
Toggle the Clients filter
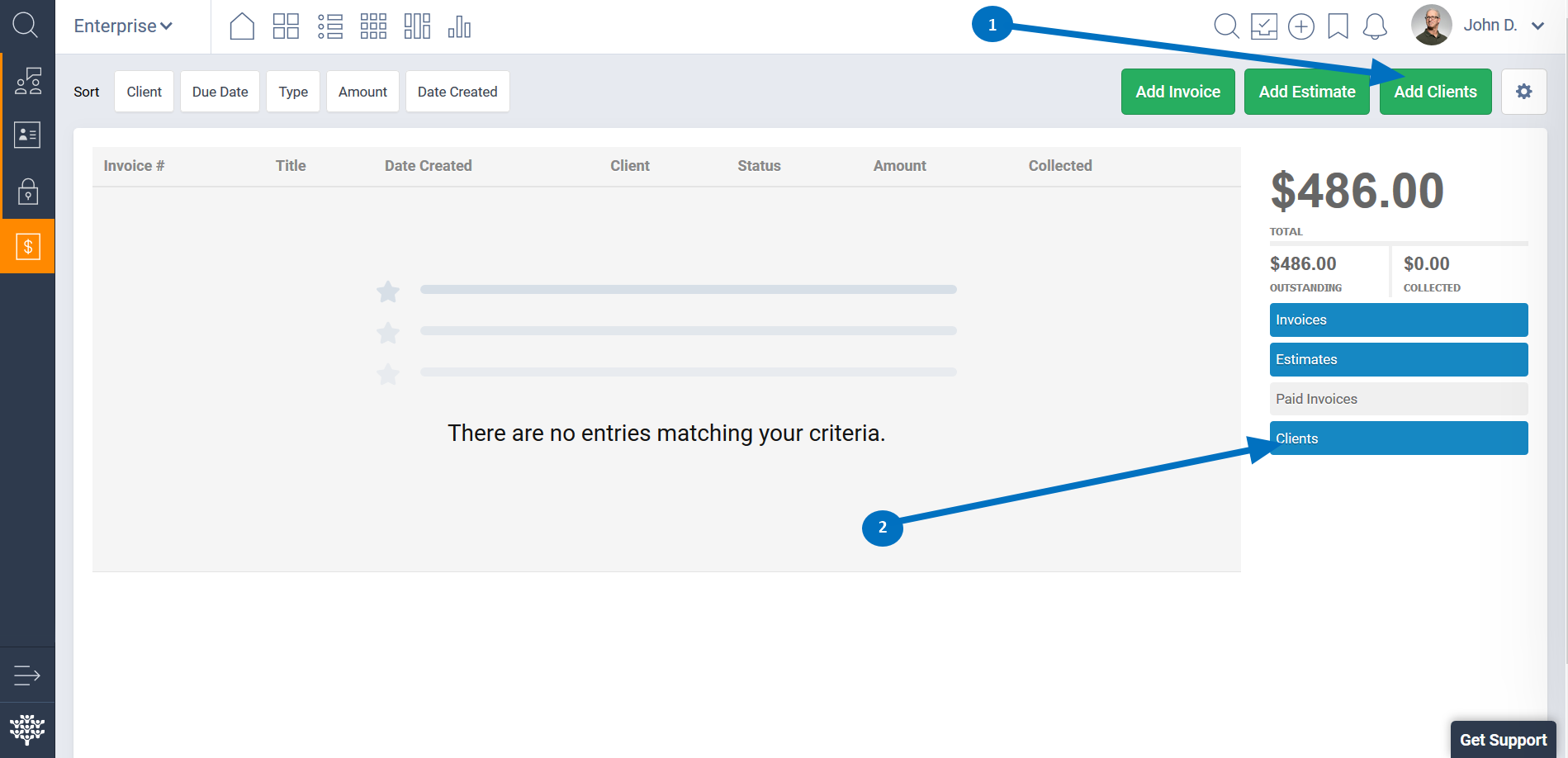point(1398,438)
